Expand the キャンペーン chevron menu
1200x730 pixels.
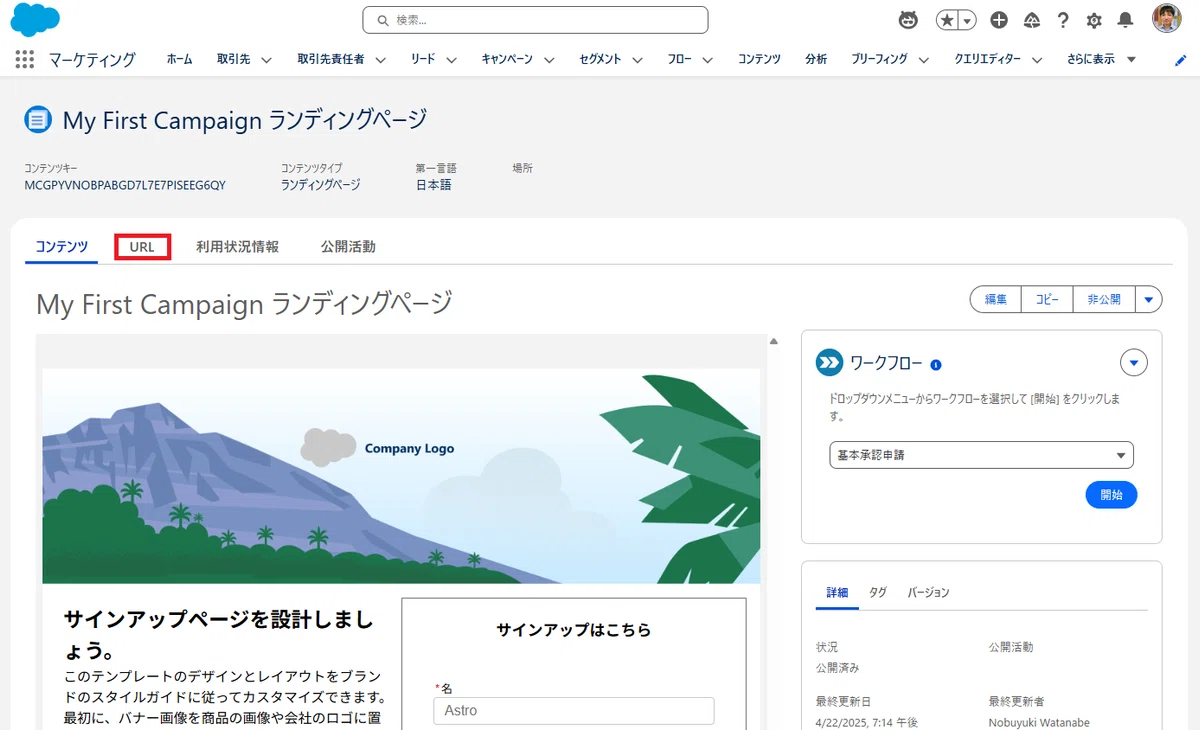pyautogui.click(x=549, y=60)
